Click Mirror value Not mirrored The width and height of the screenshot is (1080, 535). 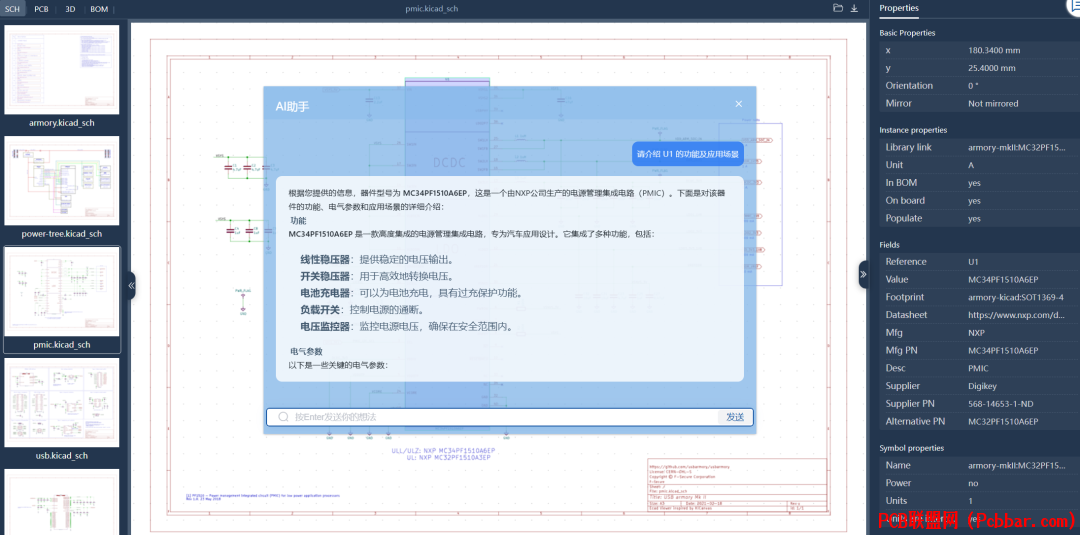click(993, 103)
